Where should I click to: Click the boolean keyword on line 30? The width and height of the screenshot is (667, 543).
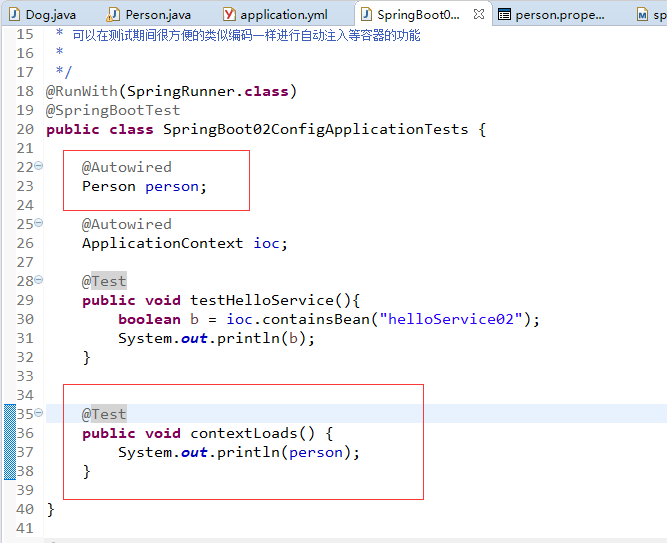(x=149, y=319)
